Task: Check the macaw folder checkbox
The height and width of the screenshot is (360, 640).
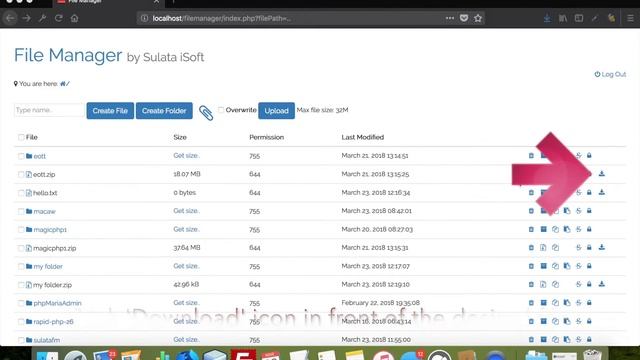Action: 21,211
